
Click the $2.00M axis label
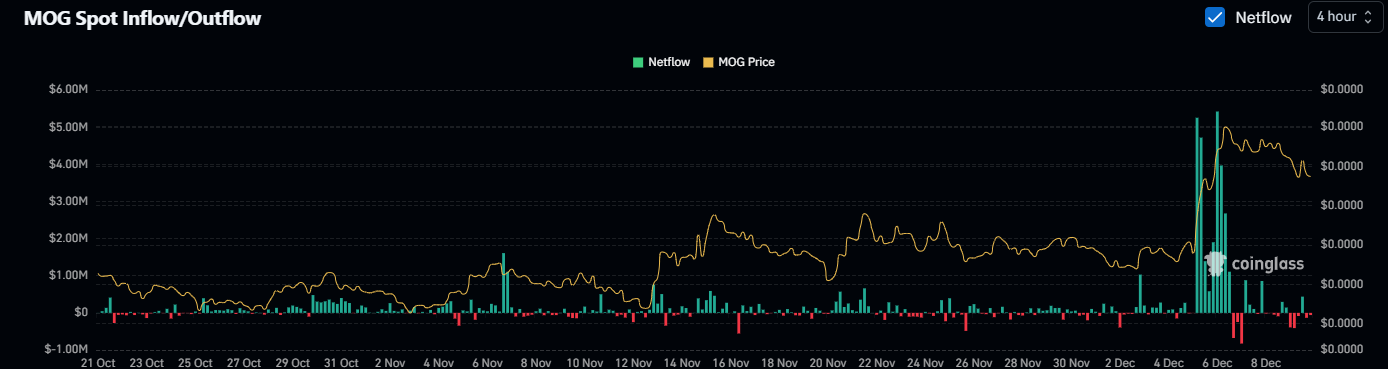(69, 238)
